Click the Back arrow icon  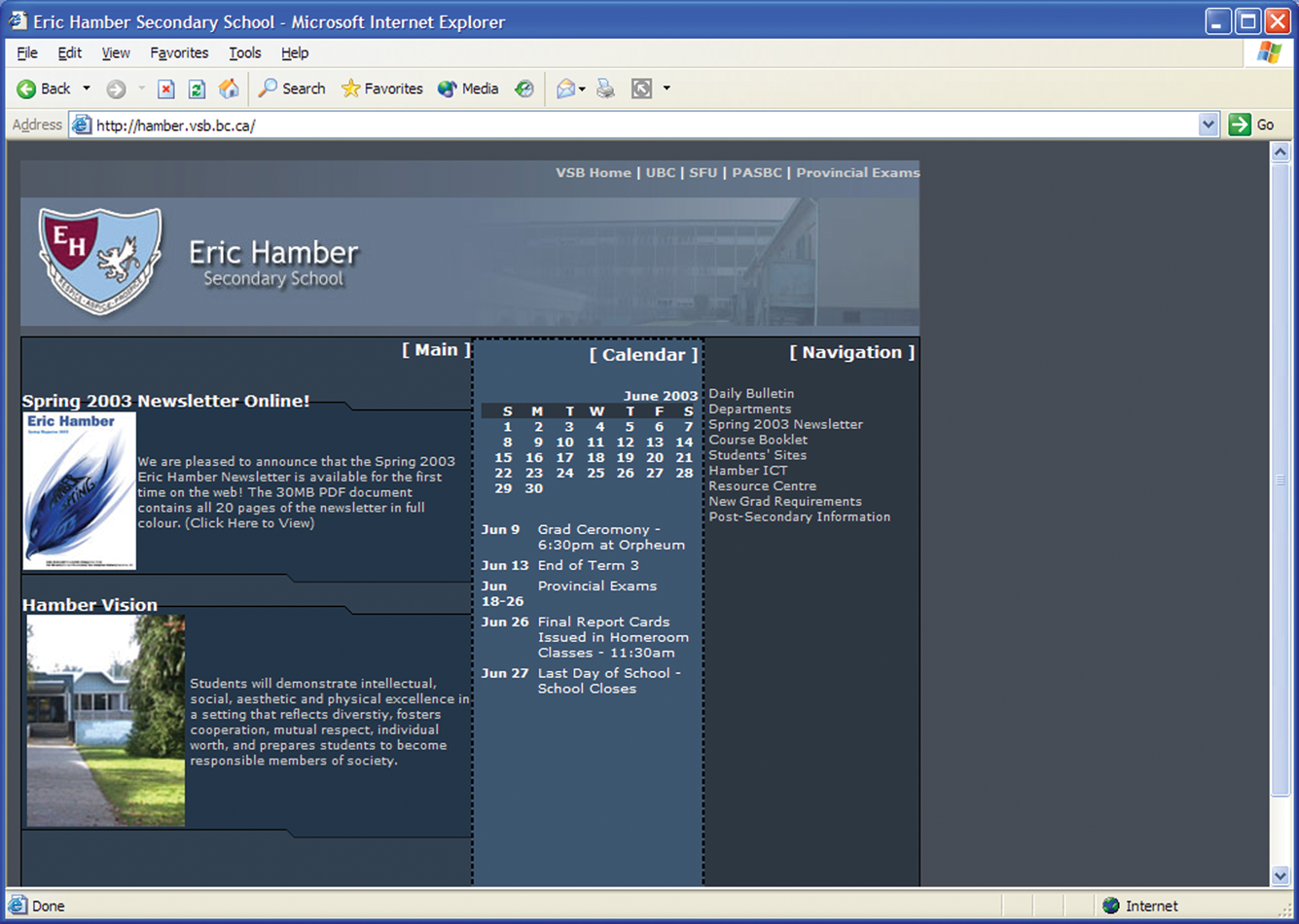[26, 89]
